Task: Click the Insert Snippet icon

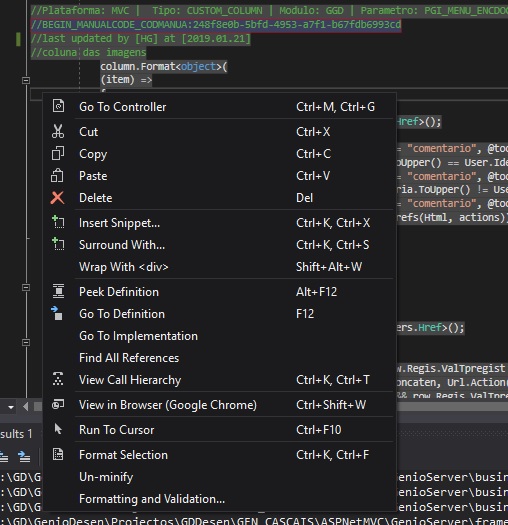Action: (x=58, y=222)
